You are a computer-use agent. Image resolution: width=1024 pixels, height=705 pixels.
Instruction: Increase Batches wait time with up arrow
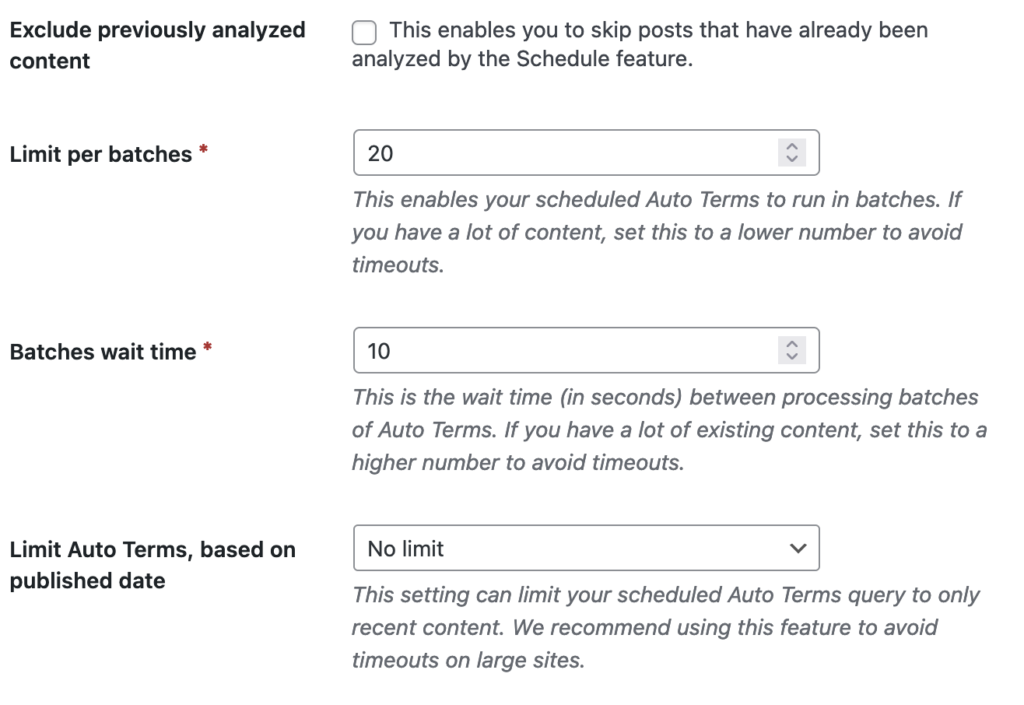[x=792, y=345]
